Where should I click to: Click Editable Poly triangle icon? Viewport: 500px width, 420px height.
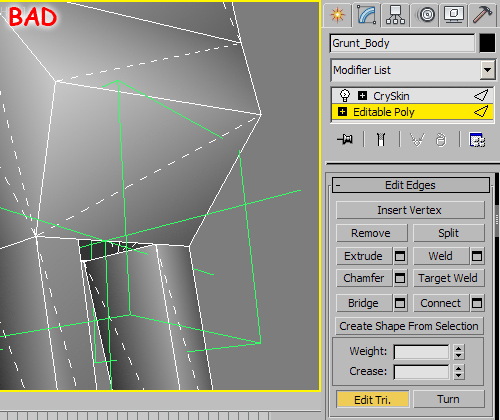[481, 111]
